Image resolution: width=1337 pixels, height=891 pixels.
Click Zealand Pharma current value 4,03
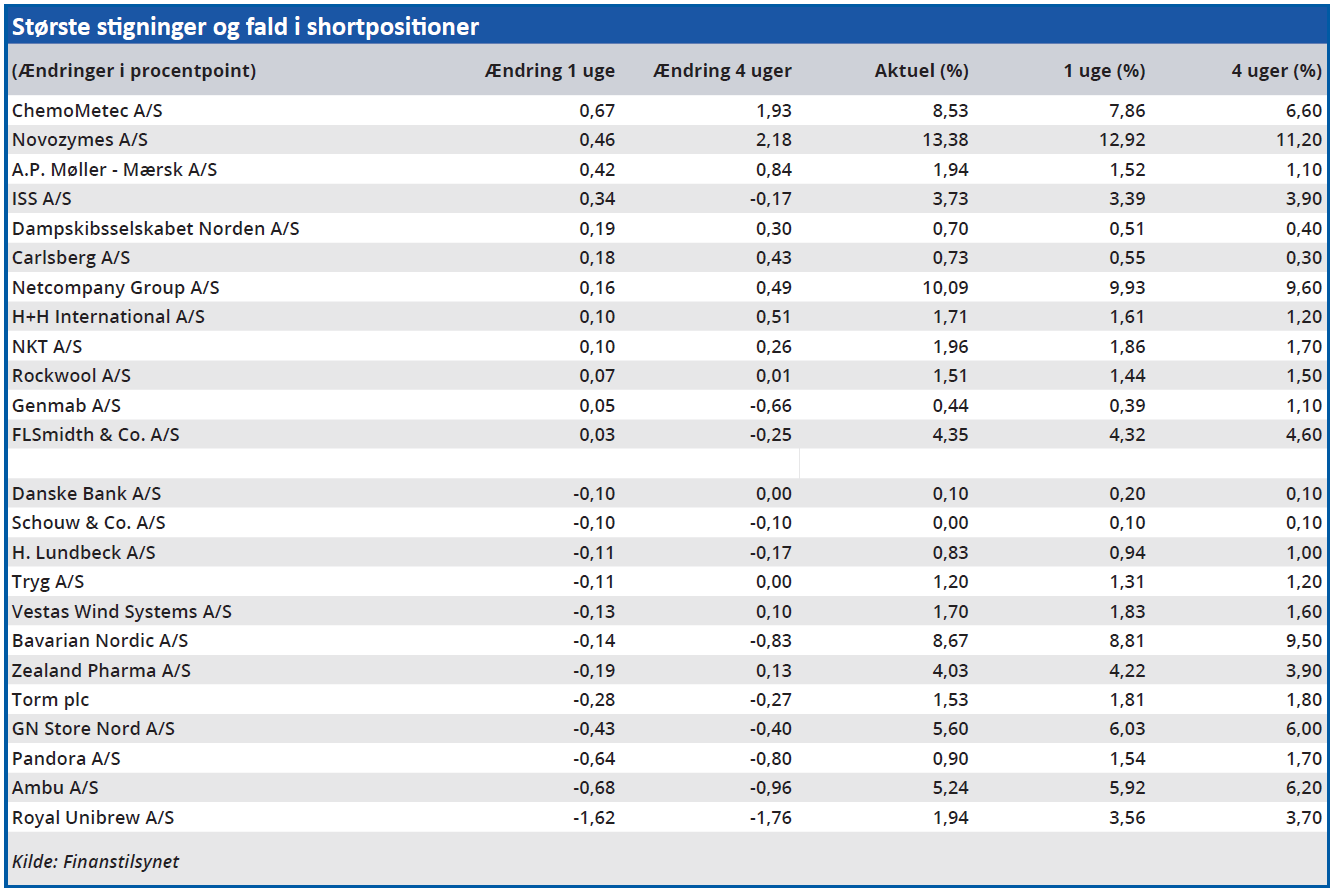[951, 671]
